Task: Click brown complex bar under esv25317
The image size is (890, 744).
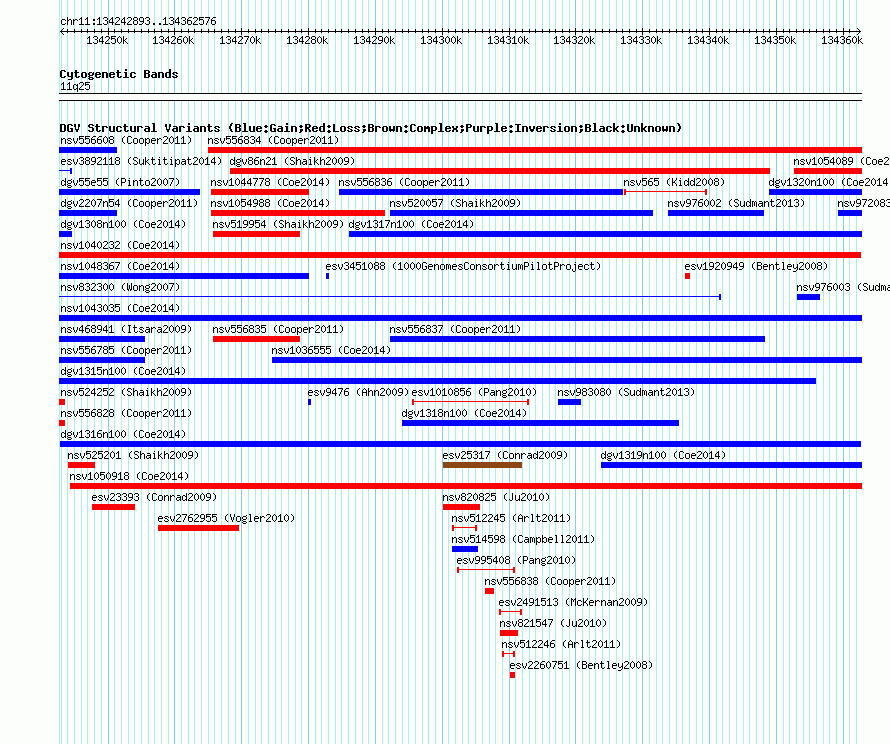Action: (x=482, y=465)
